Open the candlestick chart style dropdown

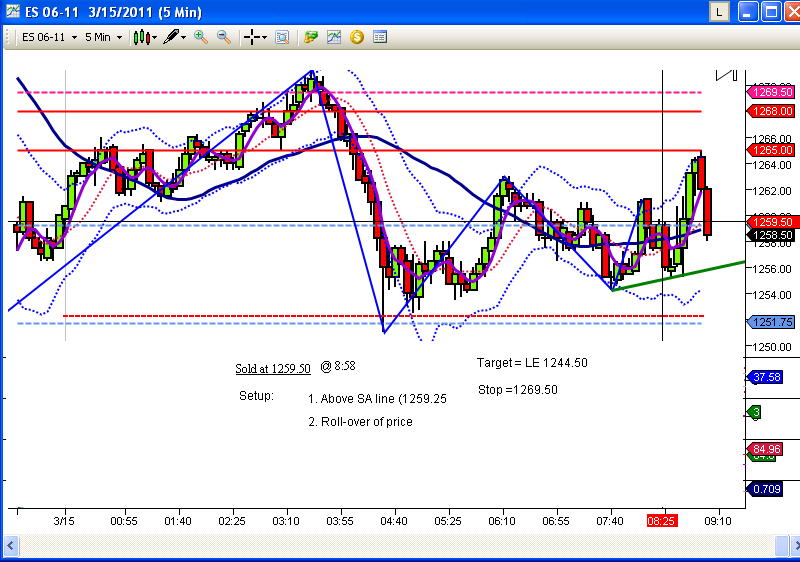coord(144,37)
